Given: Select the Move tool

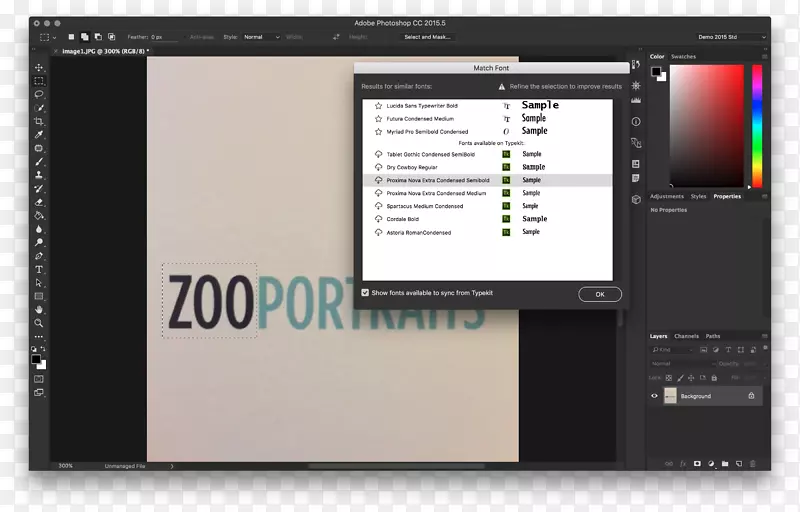Looking at the screenshot, I should [39, 67].
